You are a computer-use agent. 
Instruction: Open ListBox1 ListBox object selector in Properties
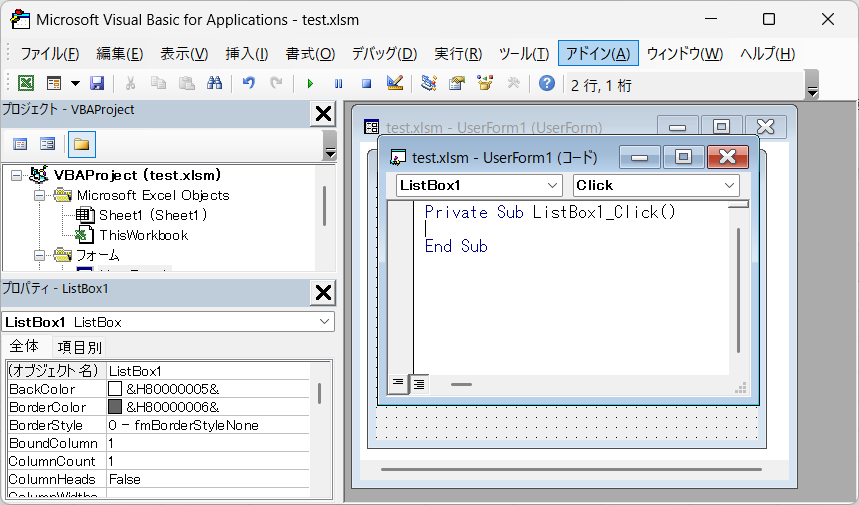point(168,322)
